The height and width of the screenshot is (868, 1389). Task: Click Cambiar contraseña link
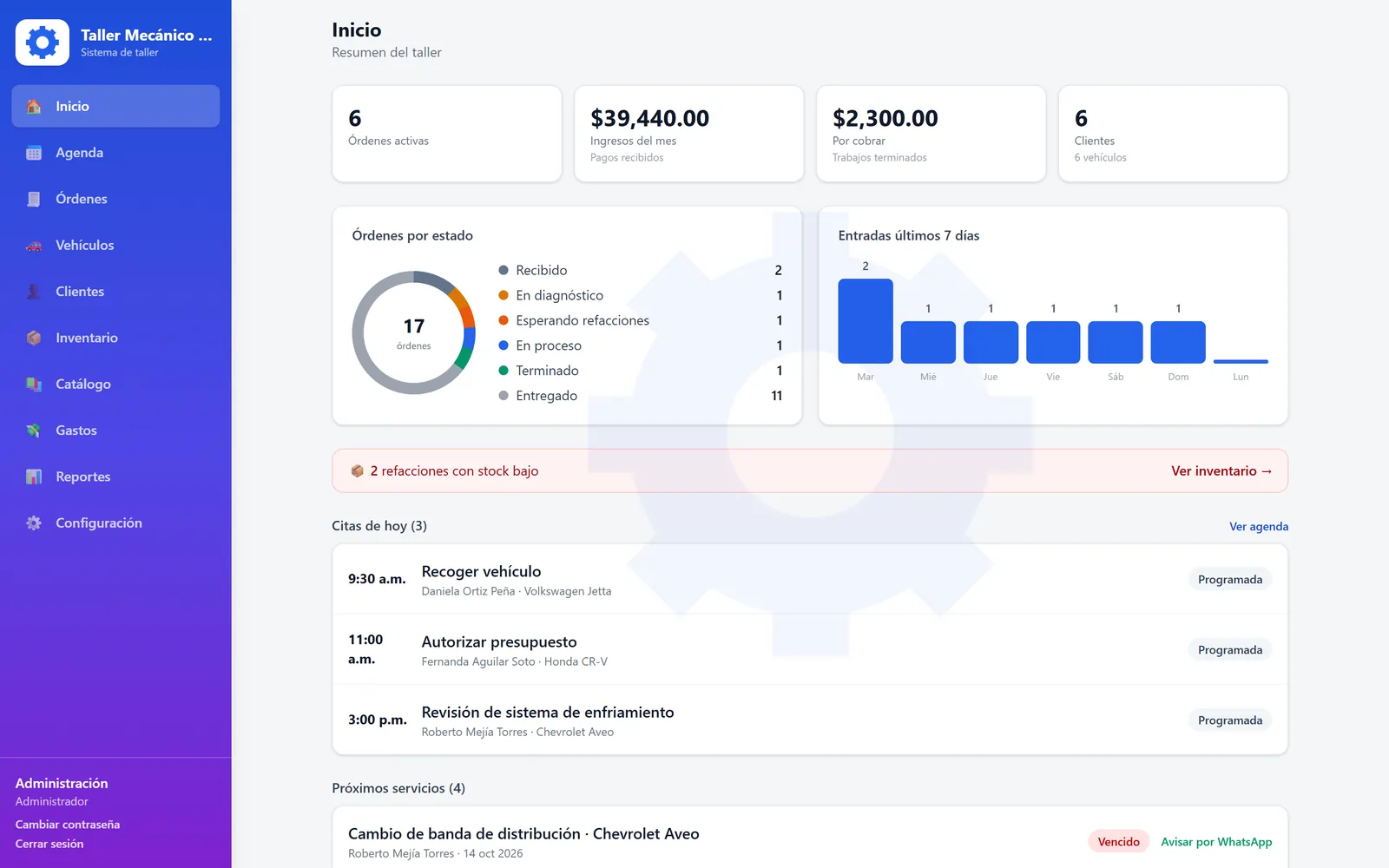[68, 825]
